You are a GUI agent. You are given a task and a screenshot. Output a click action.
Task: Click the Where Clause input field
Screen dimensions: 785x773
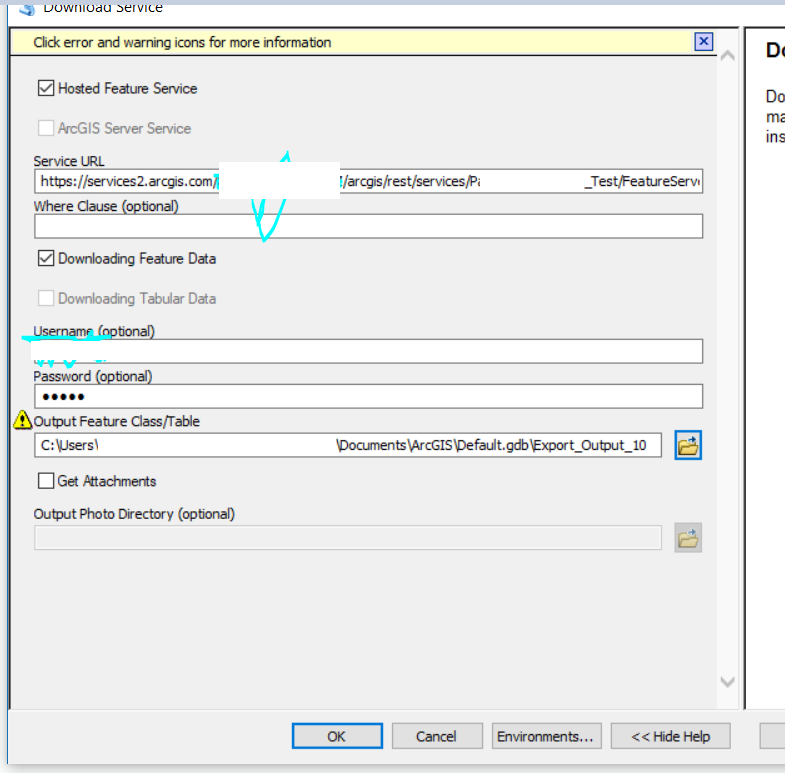(x=368, y=226)
